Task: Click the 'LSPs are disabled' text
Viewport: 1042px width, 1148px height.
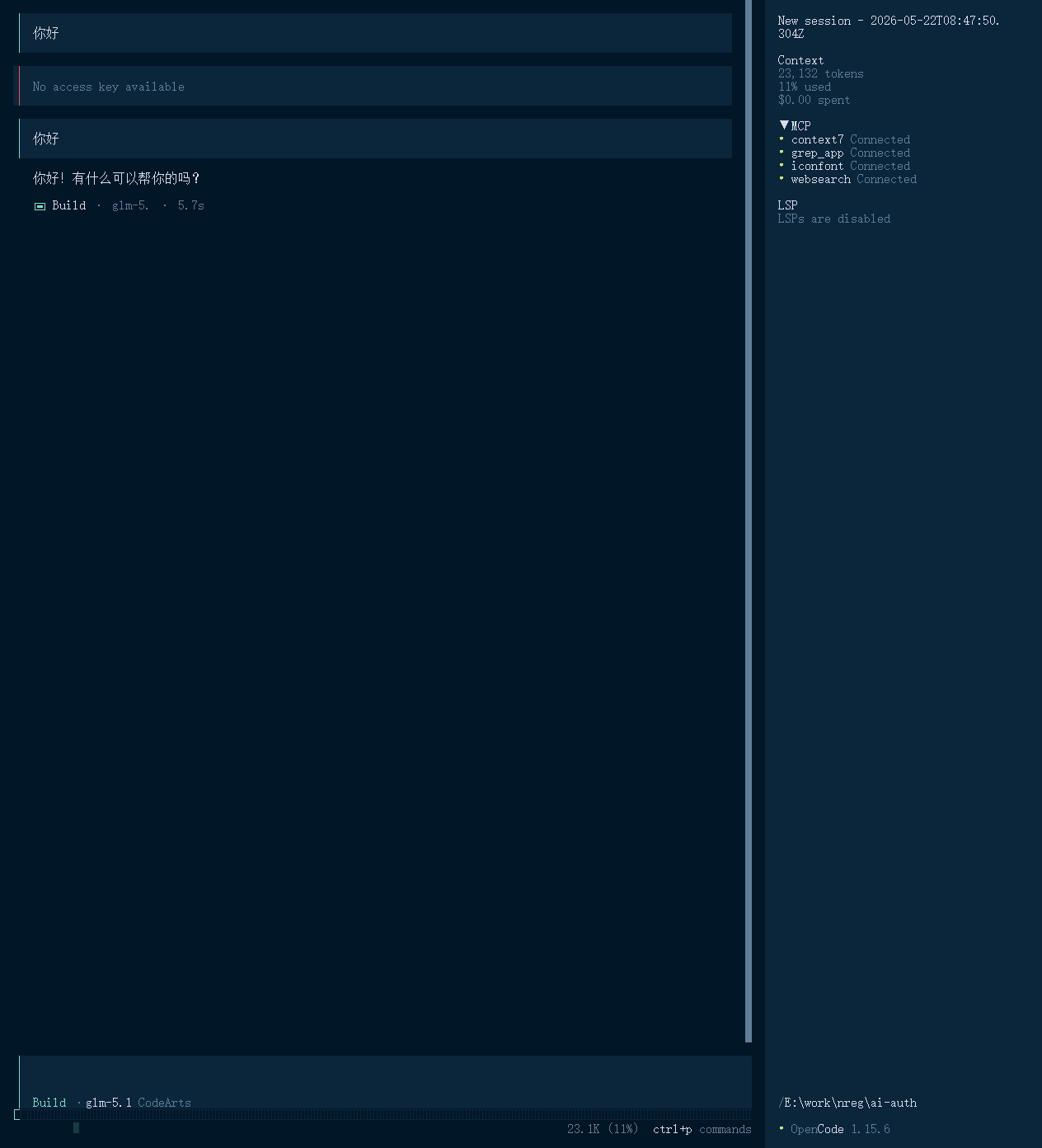Action: pyautogui.click(x=834, y=219)
